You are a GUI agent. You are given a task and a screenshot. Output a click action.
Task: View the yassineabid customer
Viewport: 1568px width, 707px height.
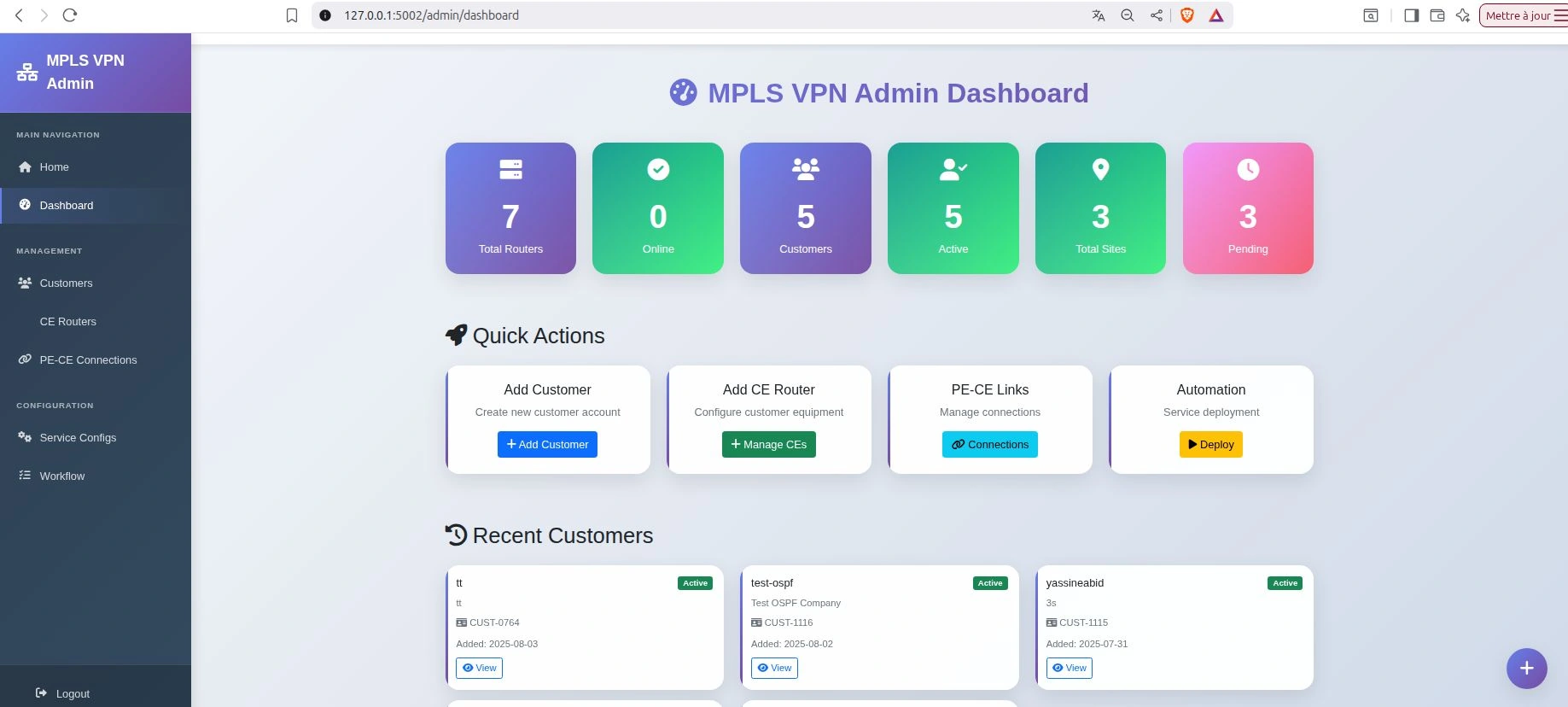[1069, 668]
